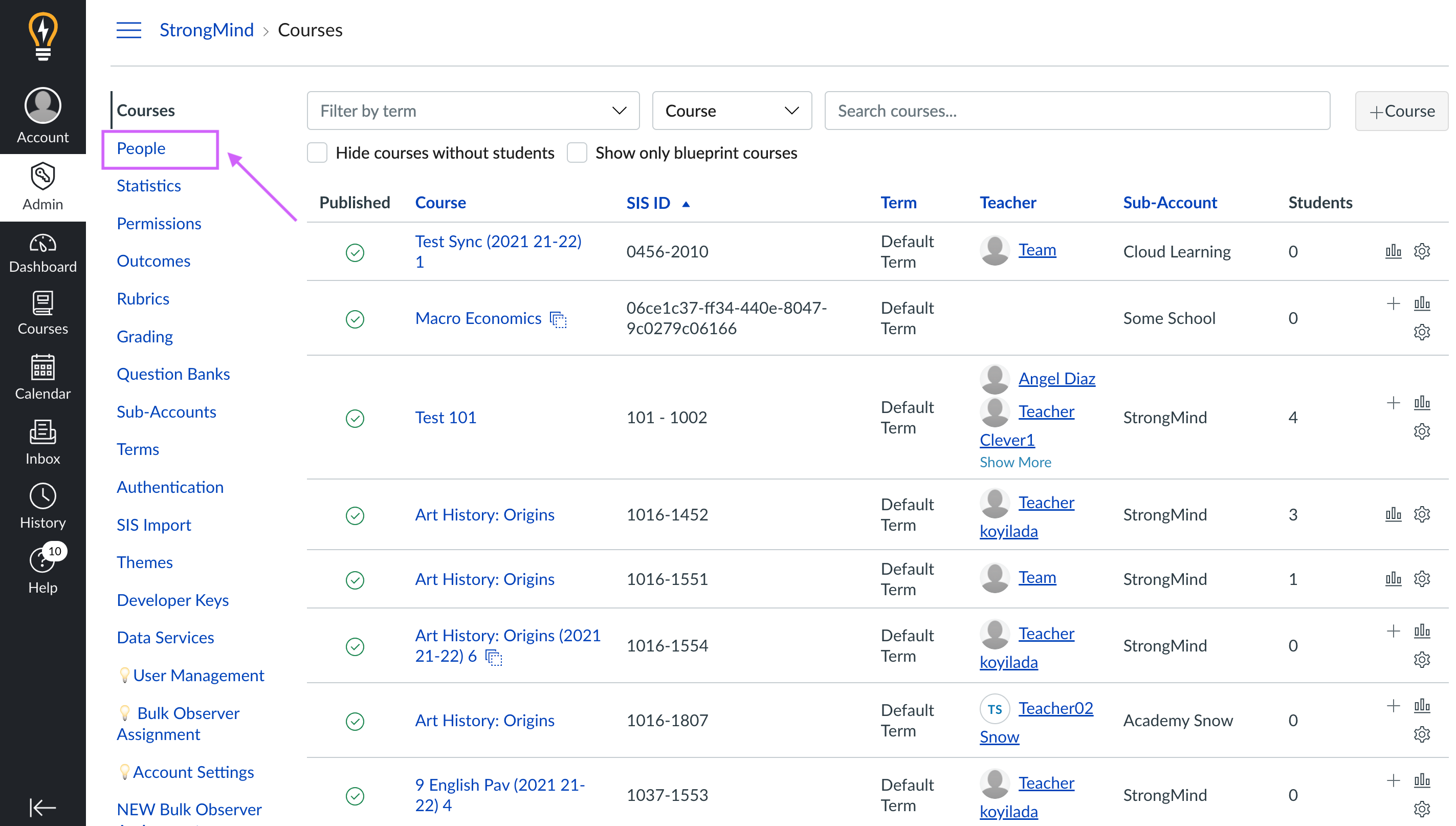This screenshot has width=1456, height=826.
Task: Enable Show only blueprint courses checkbox
Action: (x=577, y=153)
